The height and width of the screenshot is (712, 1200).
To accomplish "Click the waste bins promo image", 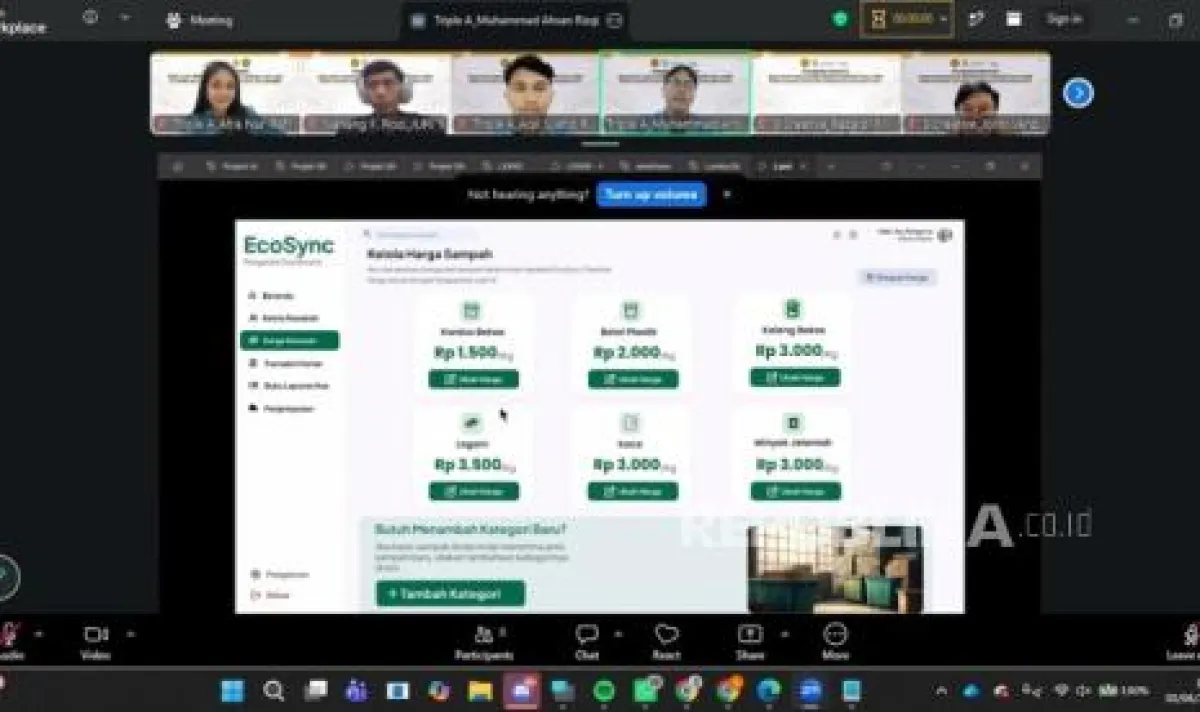I will (835, 568).
